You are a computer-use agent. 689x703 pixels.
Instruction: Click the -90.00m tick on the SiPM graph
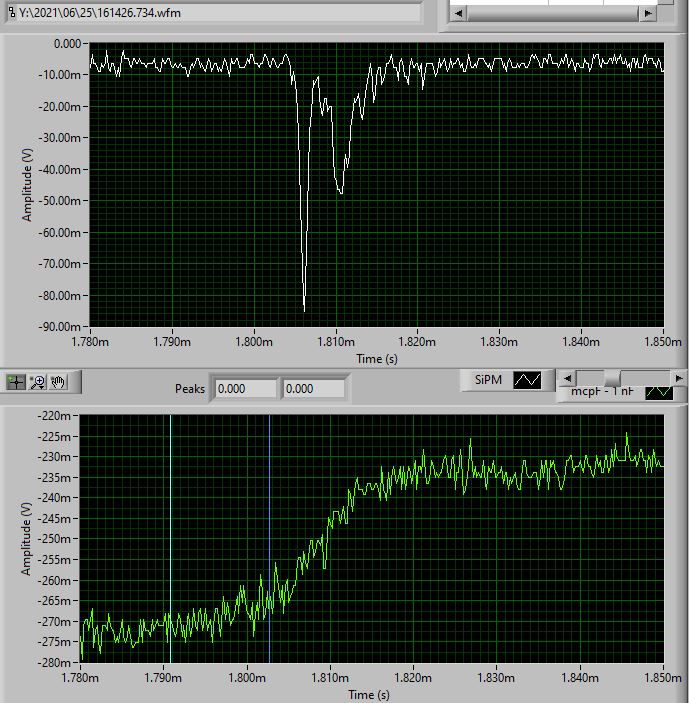click(x=60, y=327)
